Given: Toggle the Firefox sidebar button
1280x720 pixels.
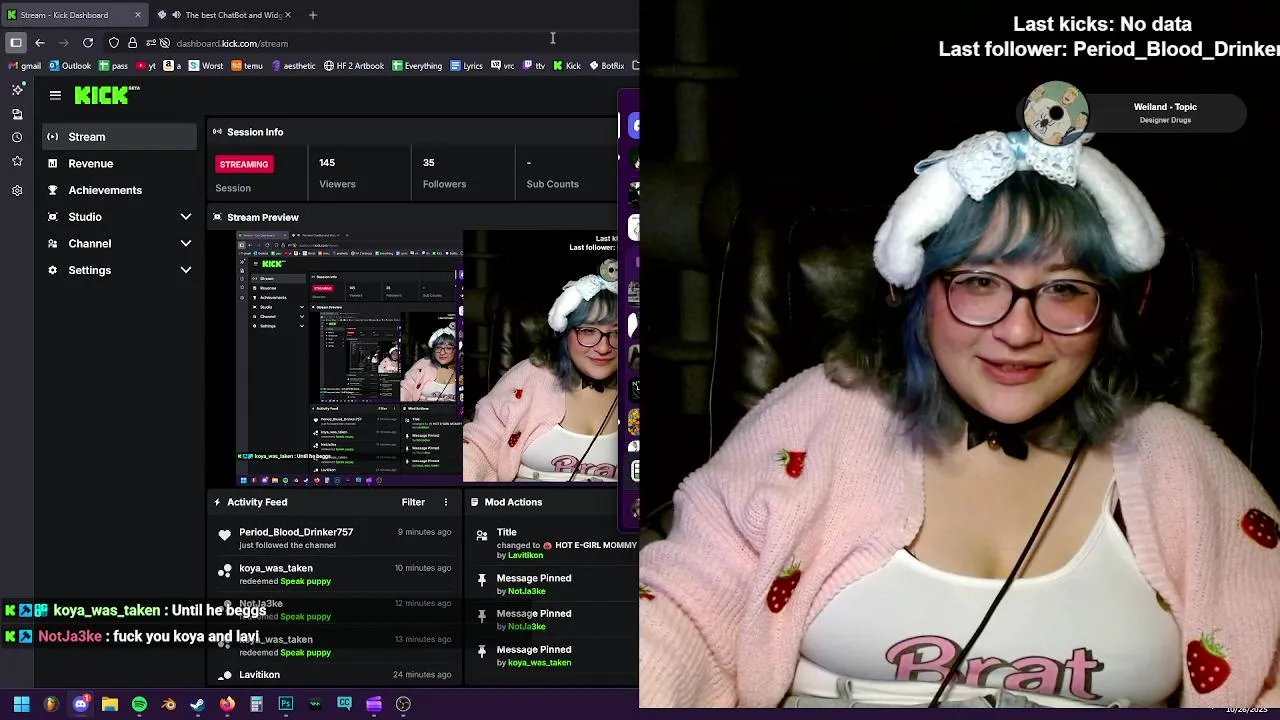Looking at the screenshot, I should click(16, 43).
